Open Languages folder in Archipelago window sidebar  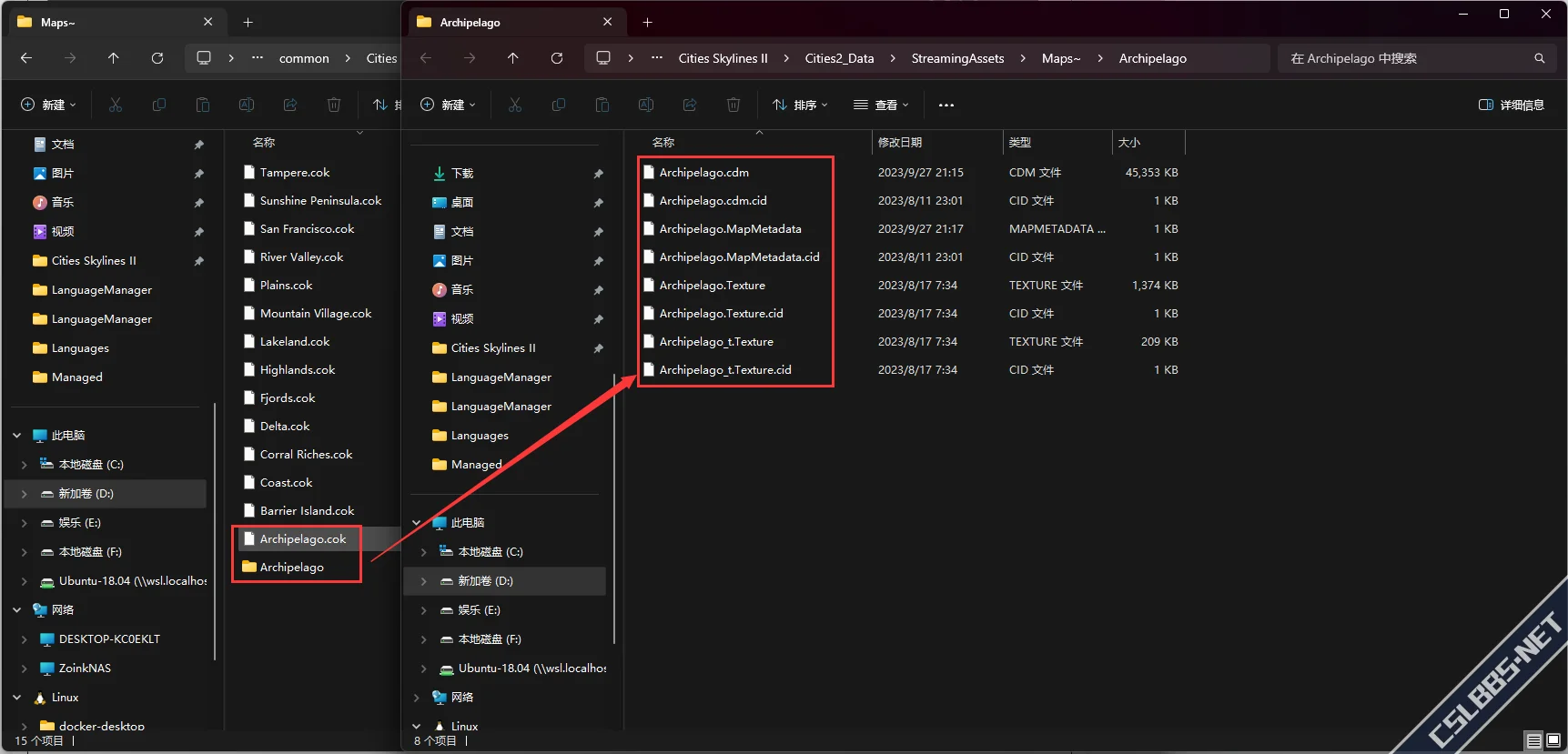click(480, 436)
